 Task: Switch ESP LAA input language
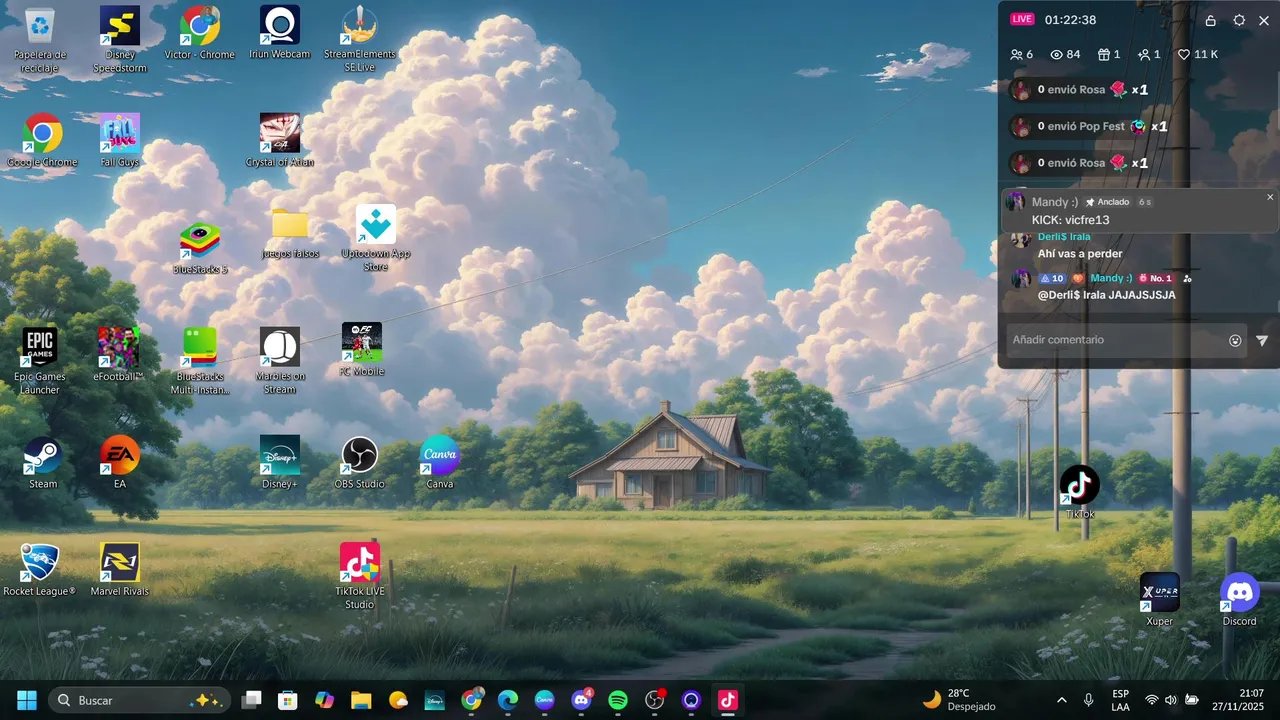pos(1121,700)
